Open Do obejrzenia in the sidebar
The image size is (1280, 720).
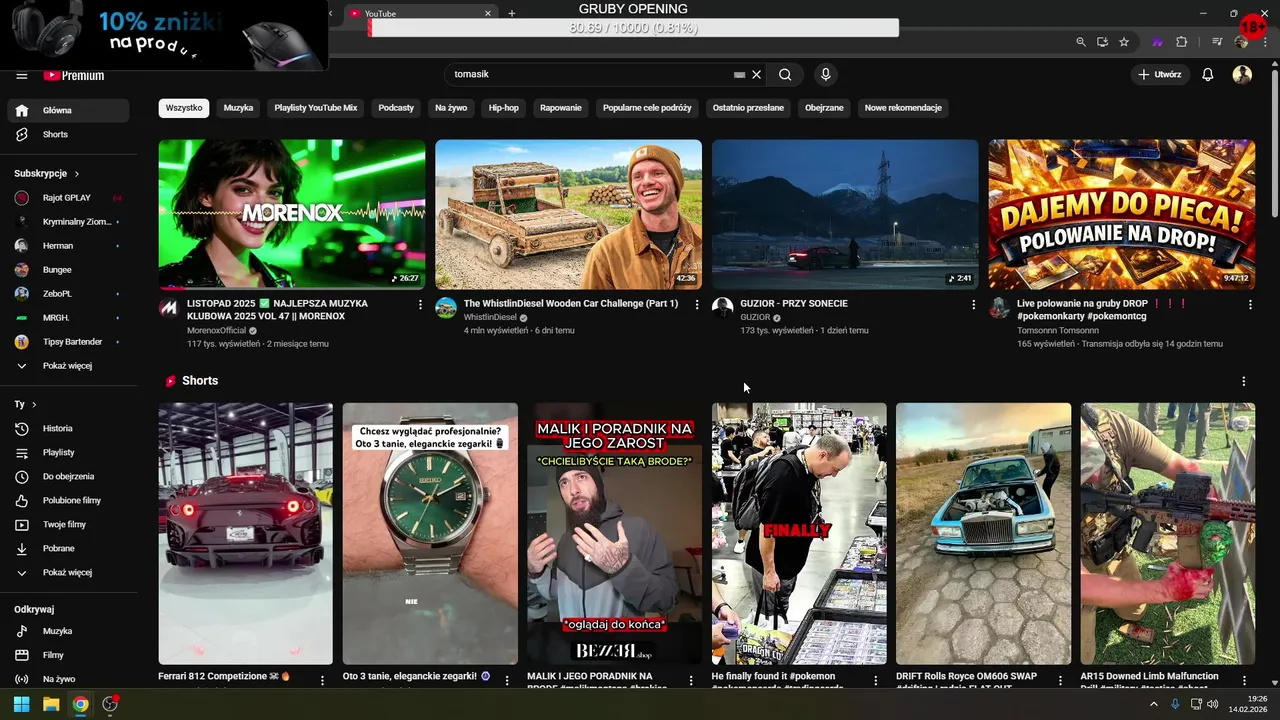[68, 477]
